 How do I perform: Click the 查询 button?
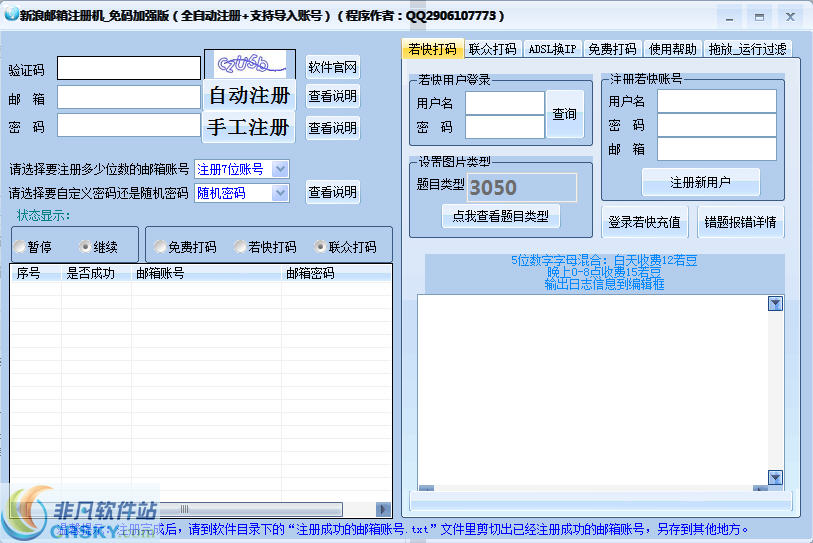pyautogui.click(x=565, y=114)
